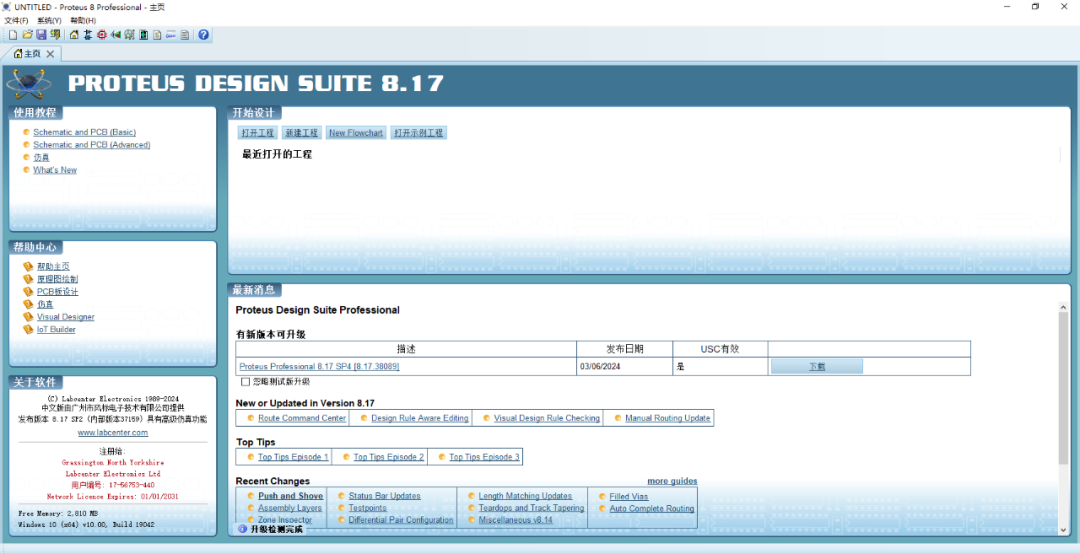
Task: Click the Save Project disk icon
Action: (x=41, y=35)
